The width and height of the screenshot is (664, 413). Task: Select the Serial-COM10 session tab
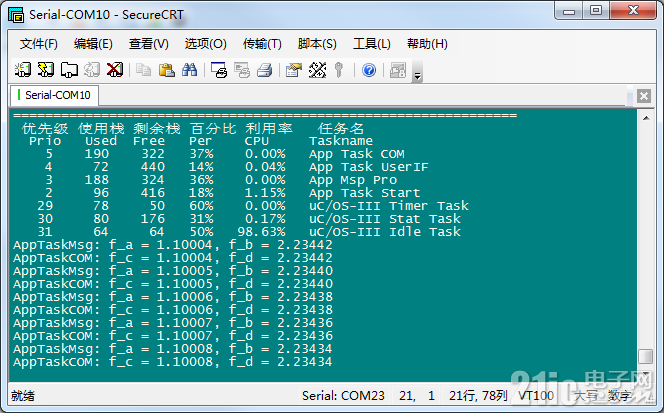pos(55,95)
